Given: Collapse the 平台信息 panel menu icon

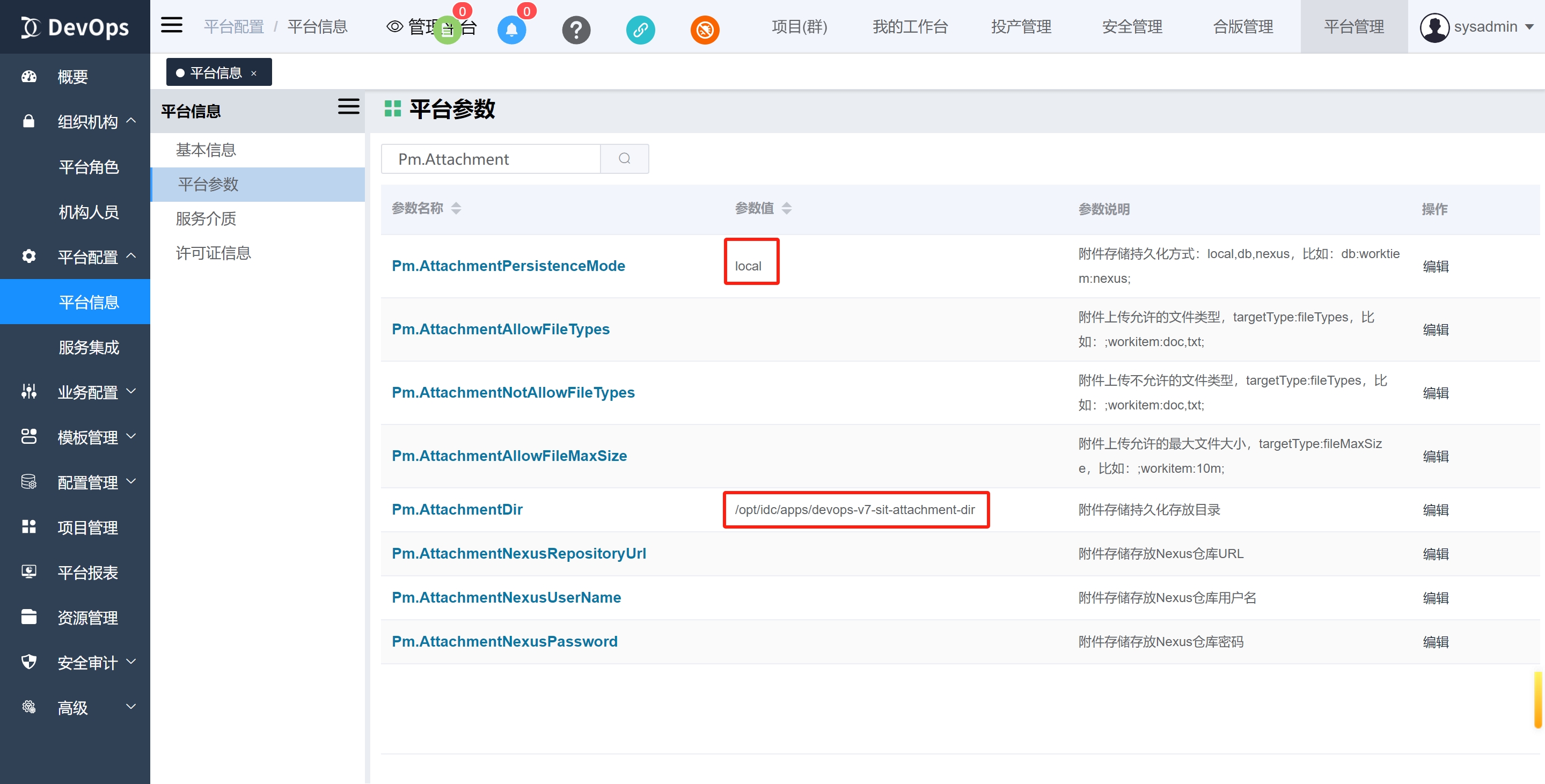Looking at the screenshot, I should pyautogui.click(x=348, y=107).
